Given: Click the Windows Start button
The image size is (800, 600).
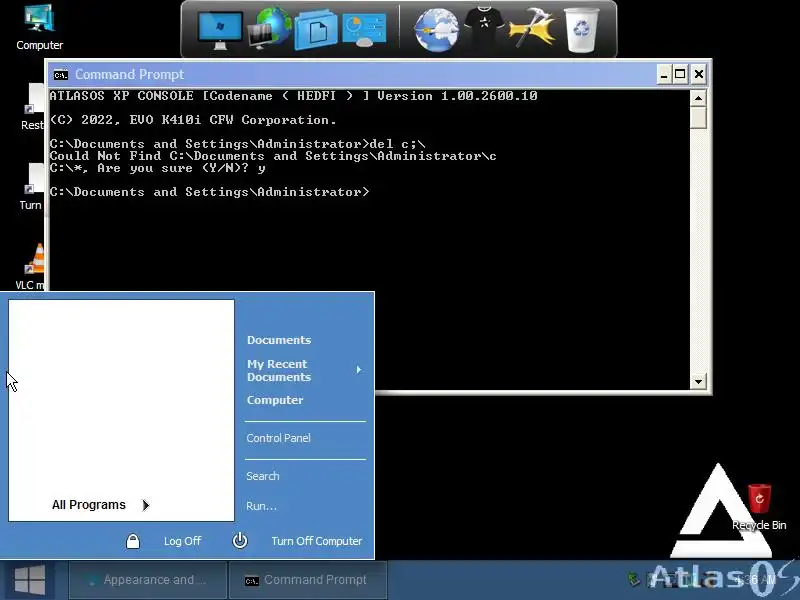Looking at the screenshot, I should pyautogui.click(x=30, y=580).
